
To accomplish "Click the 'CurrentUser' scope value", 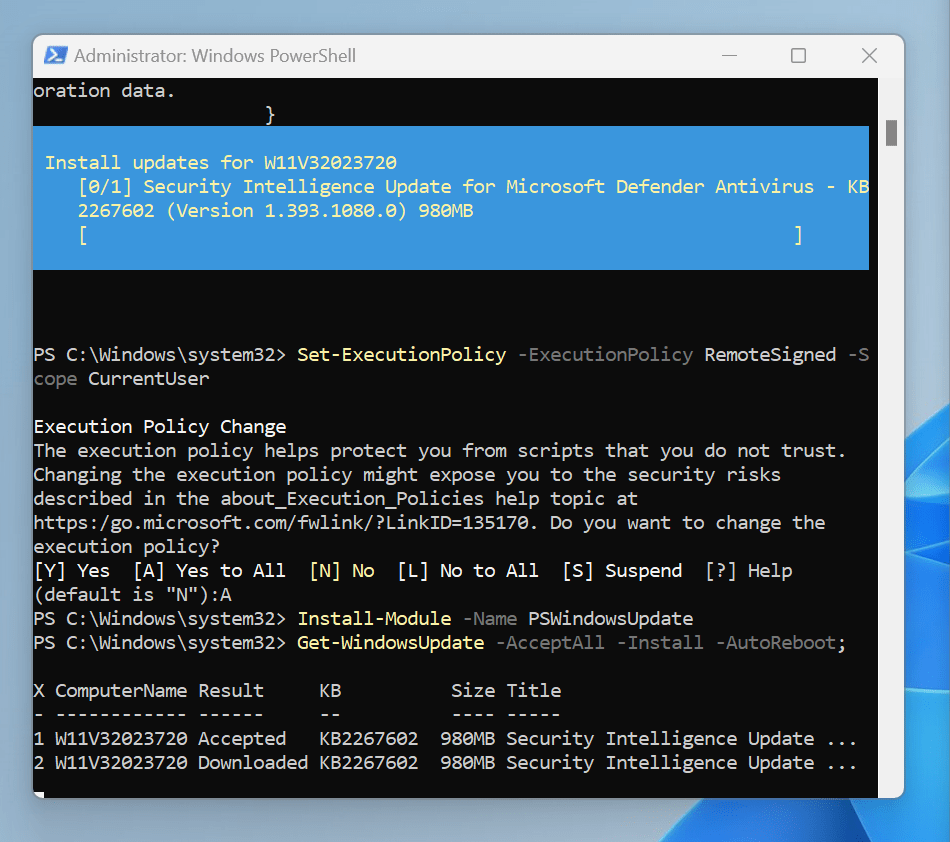I will 148,379.
